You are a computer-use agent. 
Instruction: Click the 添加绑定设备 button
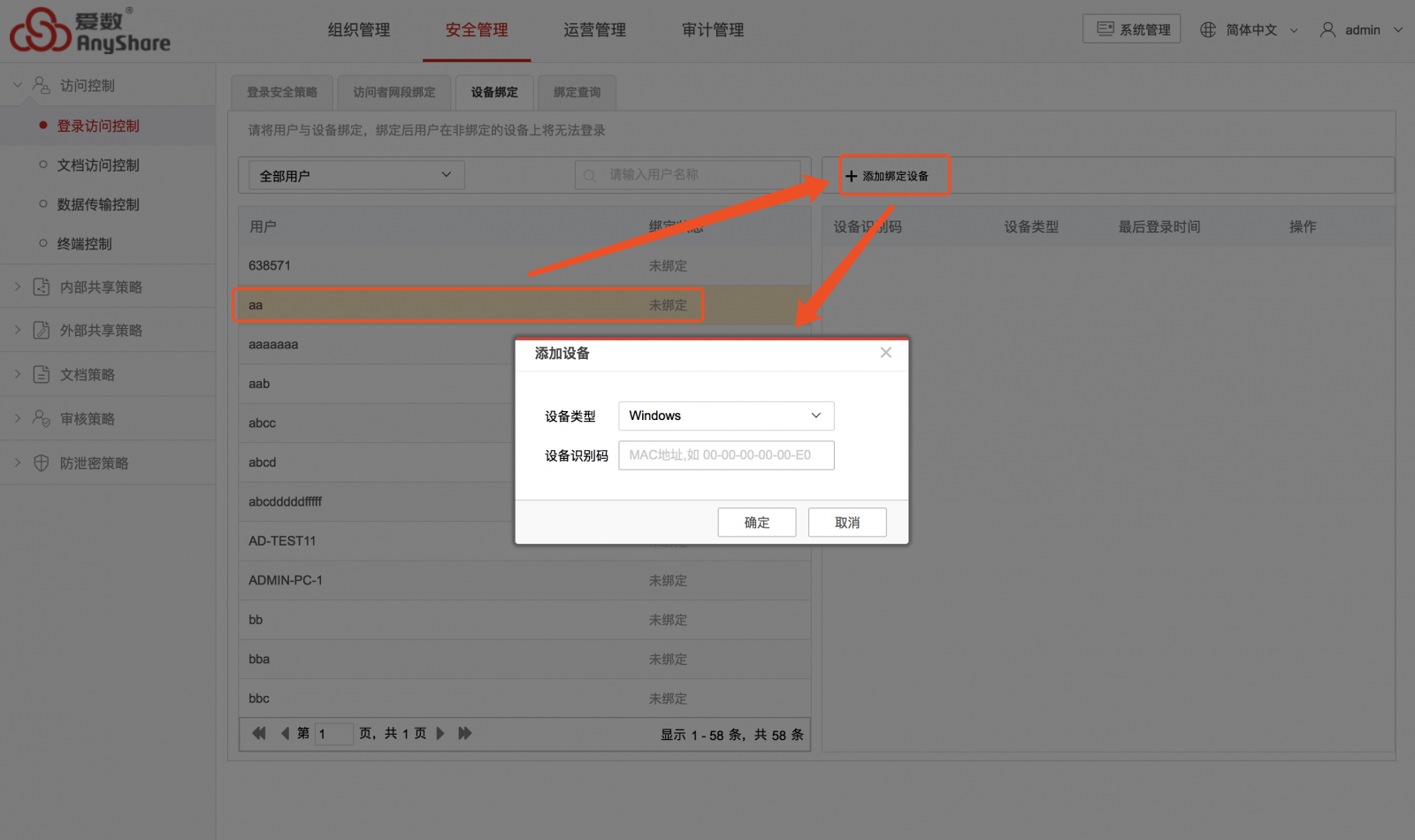pos(887,176)
